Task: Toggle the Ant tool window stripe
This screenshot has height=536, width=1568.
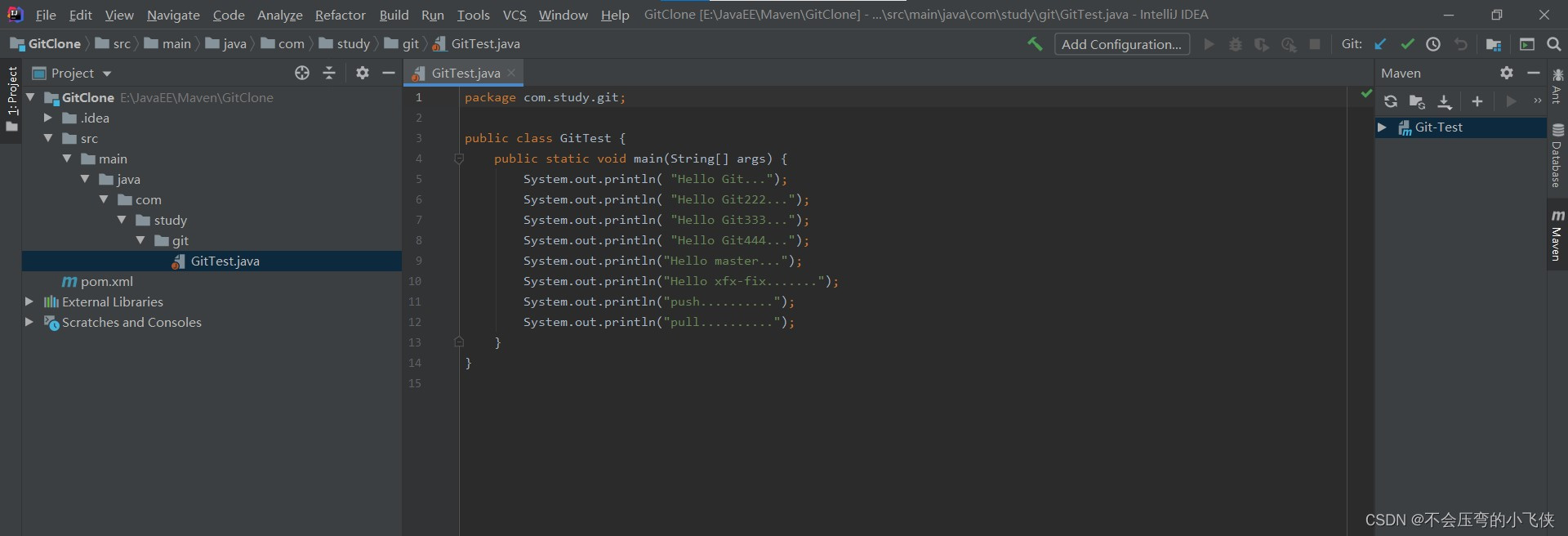Action: [x=1557, y=86]
